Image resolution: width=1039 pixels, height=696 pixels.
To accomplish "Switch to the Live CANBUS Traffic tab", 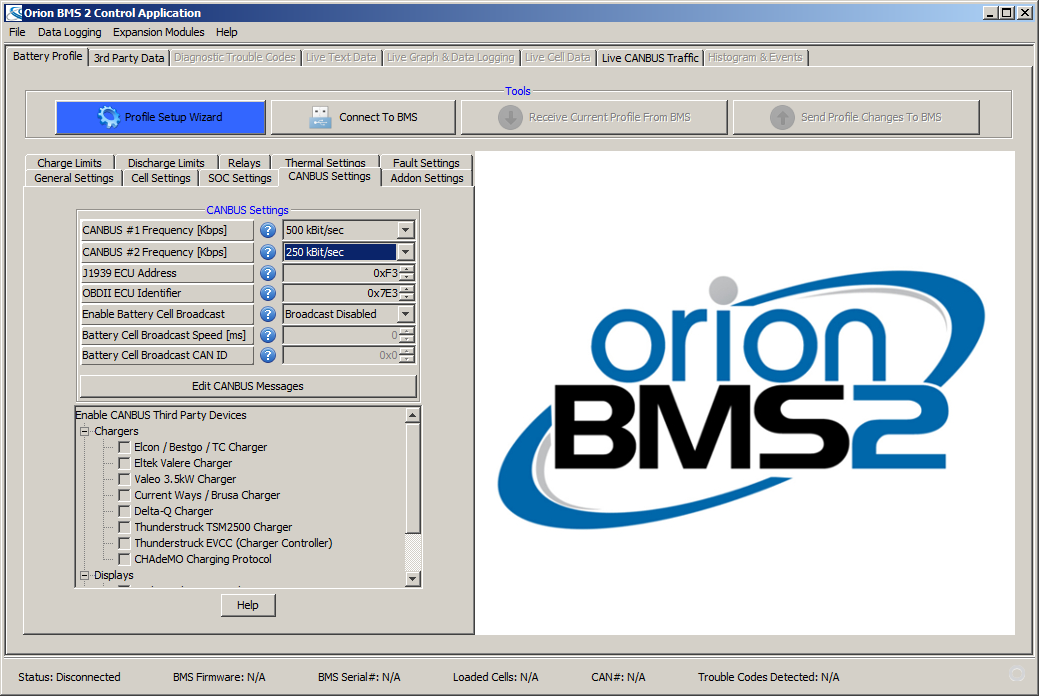I will 649,58.
